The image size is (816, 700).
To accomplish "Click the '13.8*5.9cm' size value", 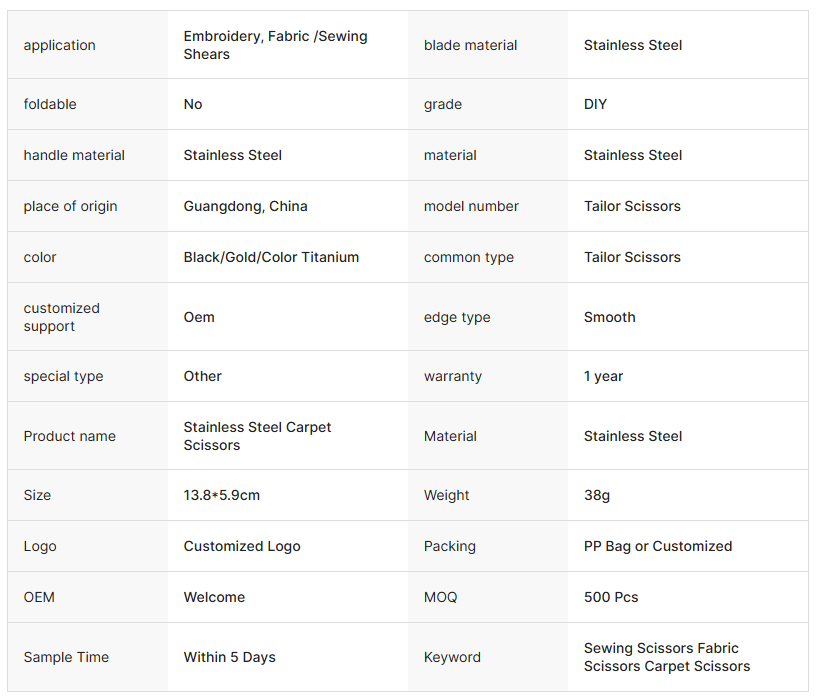I will (222, 495).
